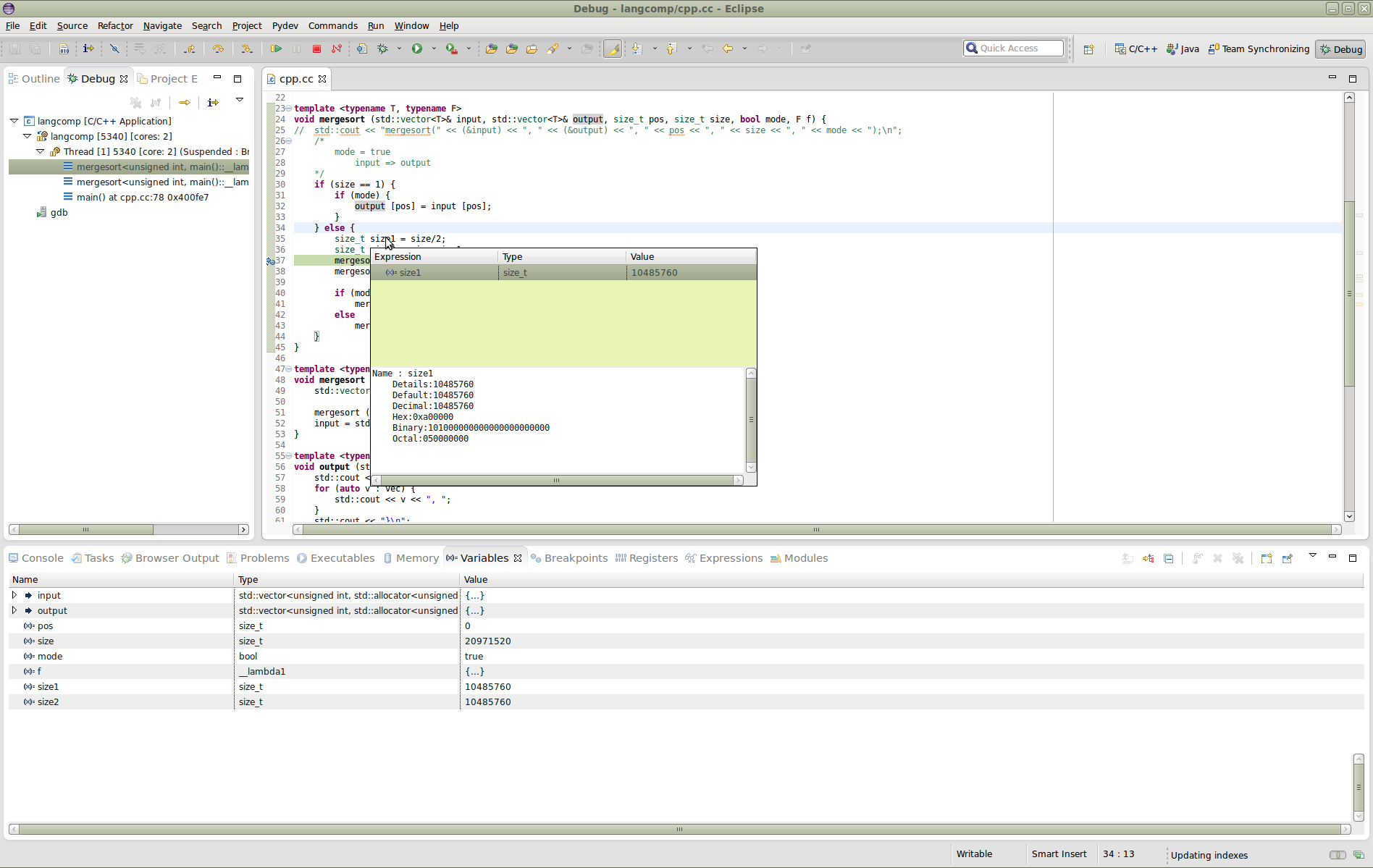Open the Variables view menu triangle
Viewport: 1373px width, 868px height.
coord(1312,555)
